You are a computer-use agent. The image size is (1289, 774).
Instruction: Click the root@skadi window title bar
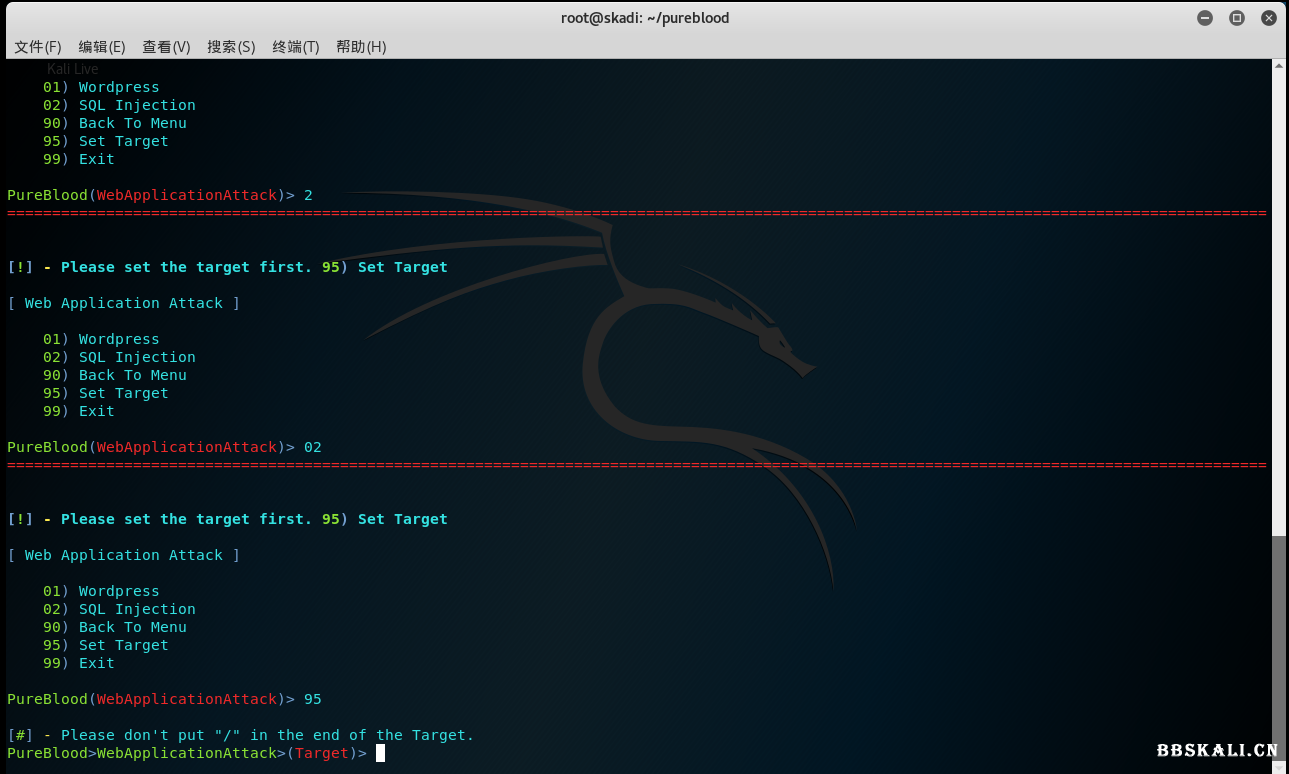[644, 18]
